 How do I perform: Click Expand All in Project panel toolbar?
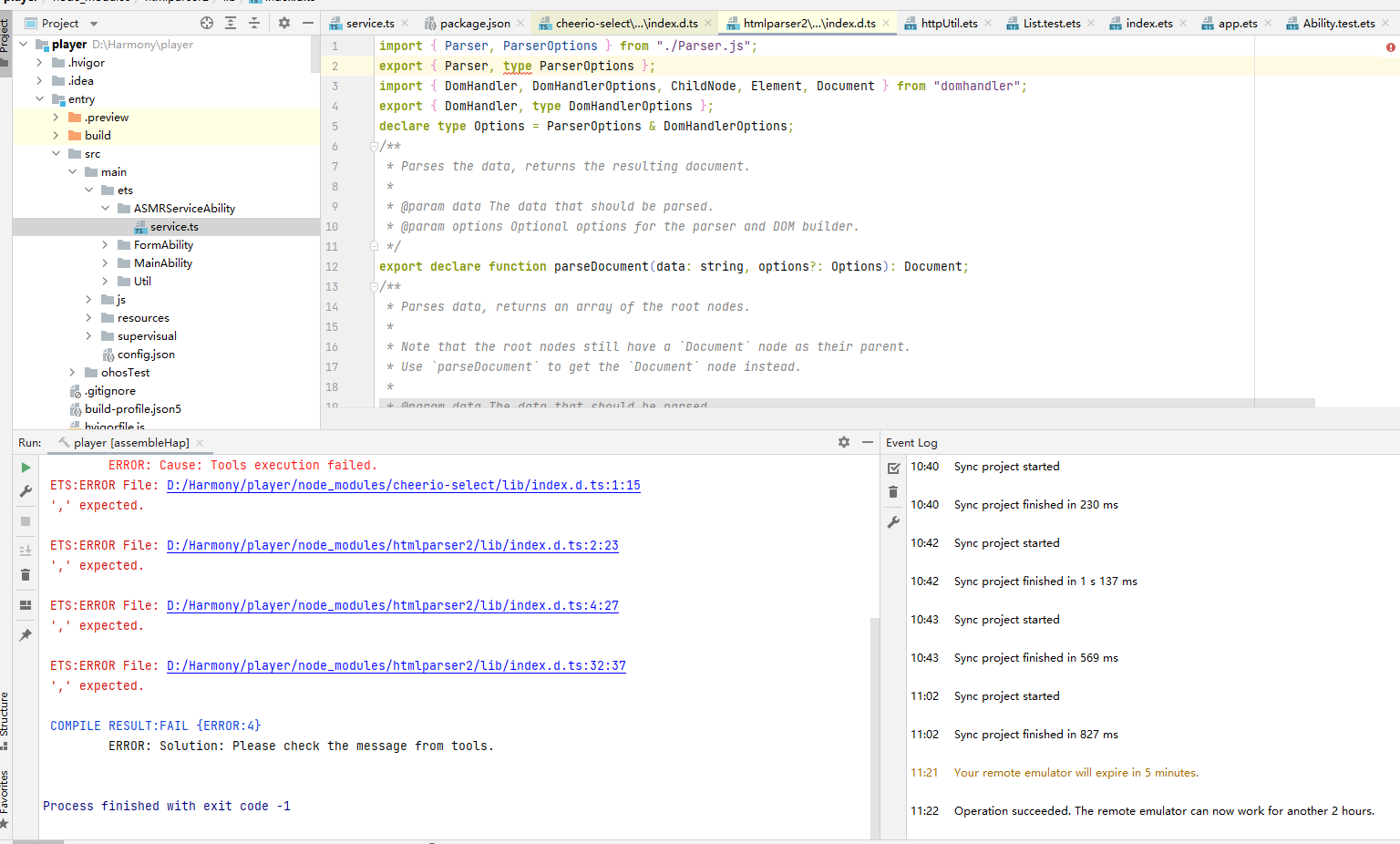pos(231,23)
